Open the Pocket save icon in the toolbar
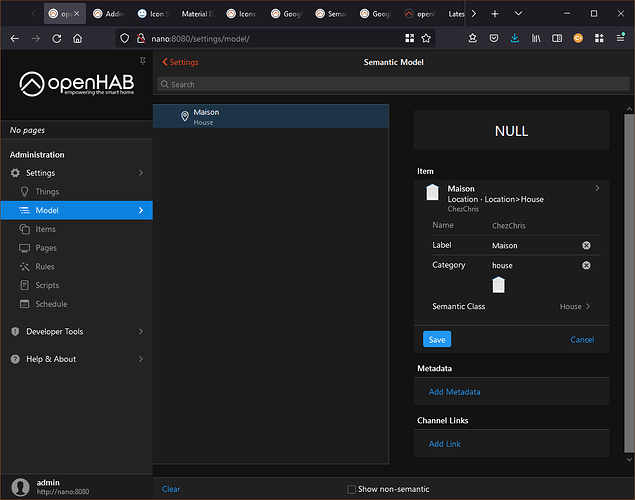635x500 pixels. pos(494,38)
